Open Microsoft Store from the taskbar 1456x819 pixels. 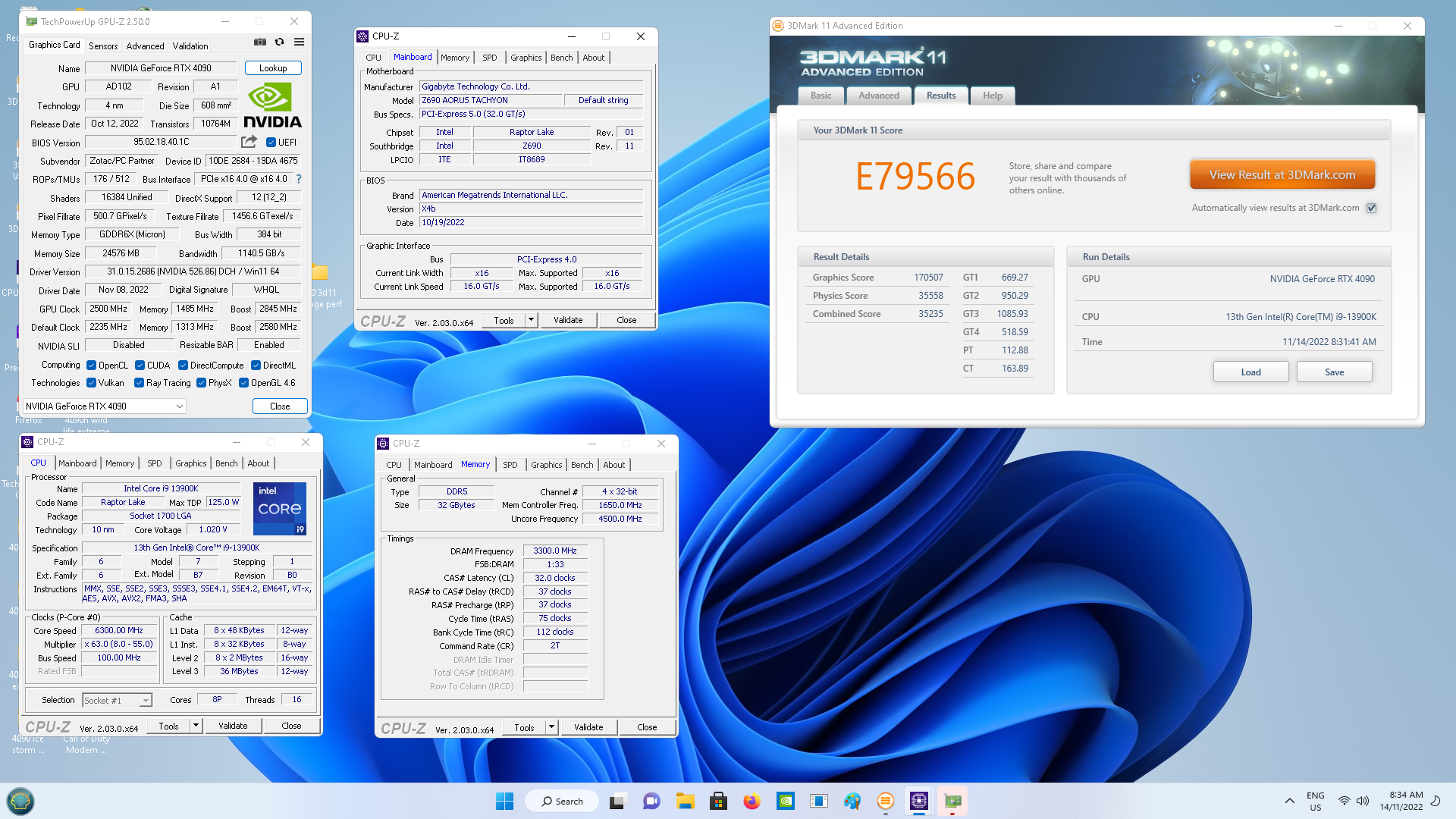coord(718,801)
